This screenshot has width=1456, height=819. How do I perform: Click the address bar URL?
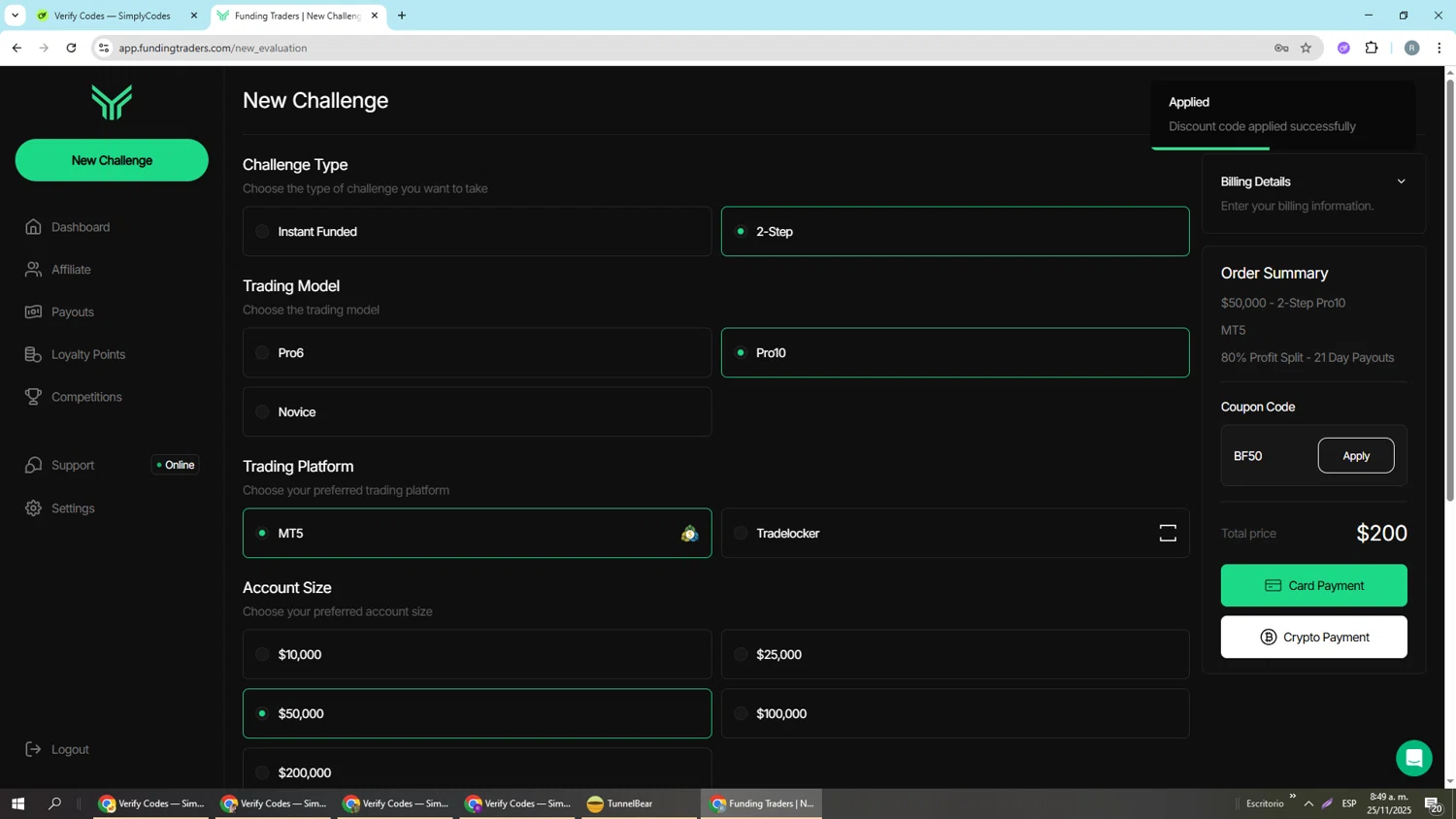click(213, 48)
